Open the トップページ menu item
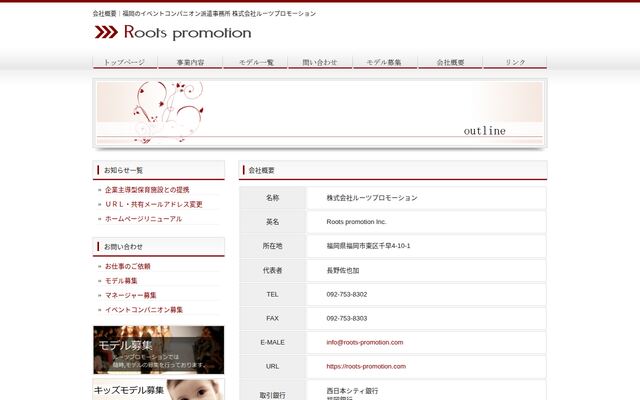The image size is (640, 400). pyautogui.click(x=125, y=62)
